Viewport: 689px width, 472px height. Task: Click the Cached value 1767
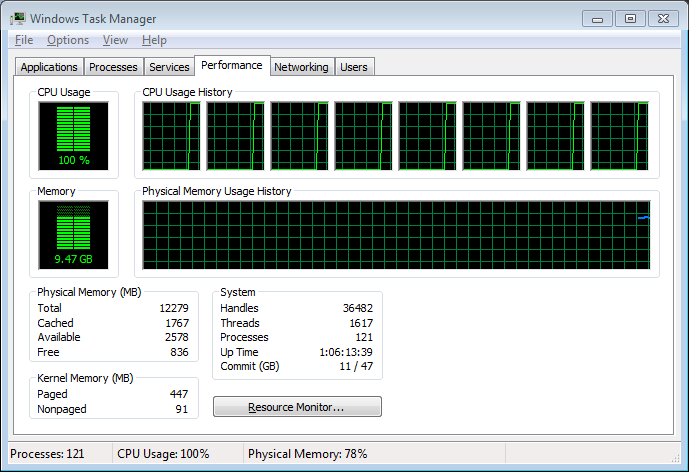point(177,323)
